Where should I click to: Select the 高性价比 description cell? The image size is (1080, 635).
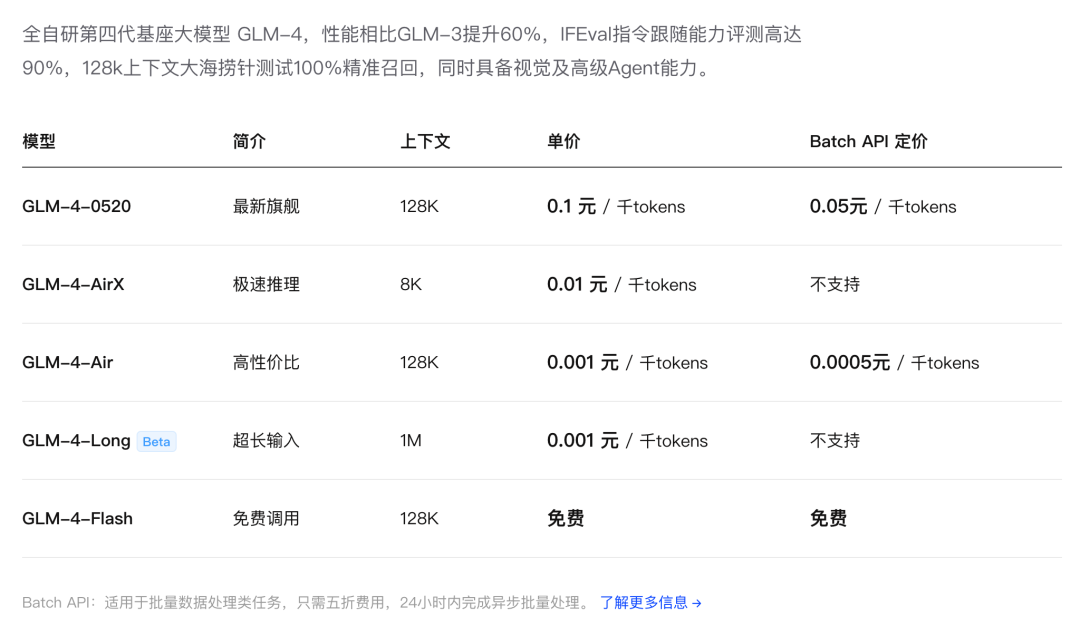266,362
